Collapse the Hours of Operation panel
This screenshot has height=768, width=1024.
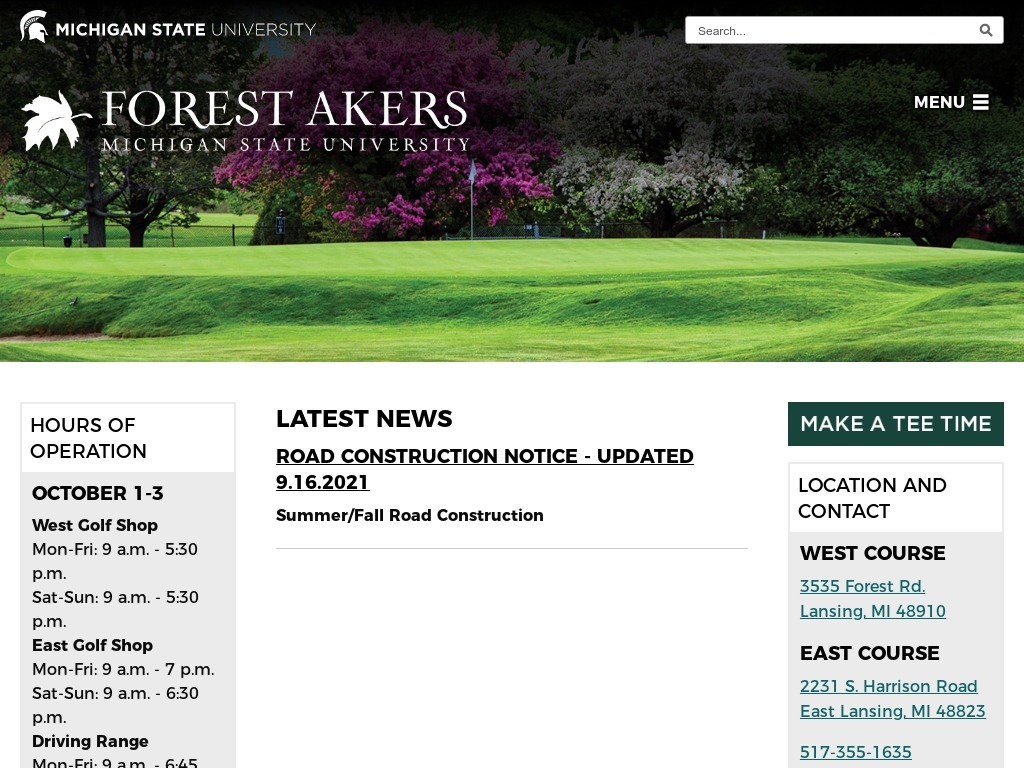pyautogui.click(x=88, y=438)
